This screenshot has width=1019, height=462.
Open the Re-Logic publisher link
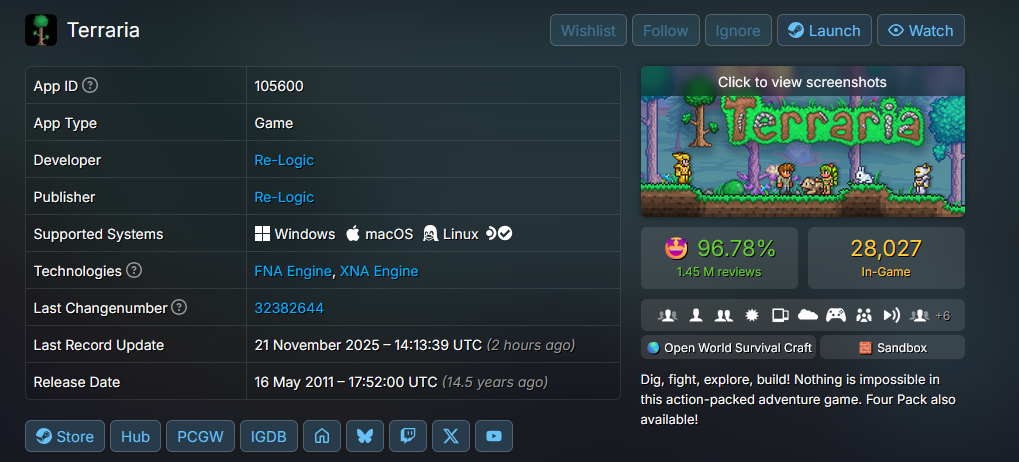[x=284, y=197]
